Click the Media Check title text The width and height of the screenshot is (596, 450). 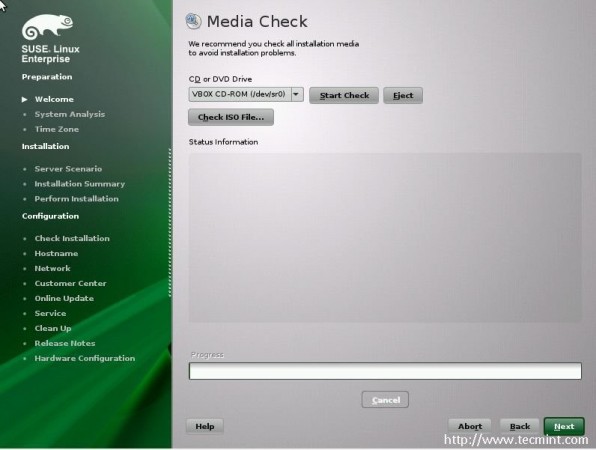(x=257, y=21)
